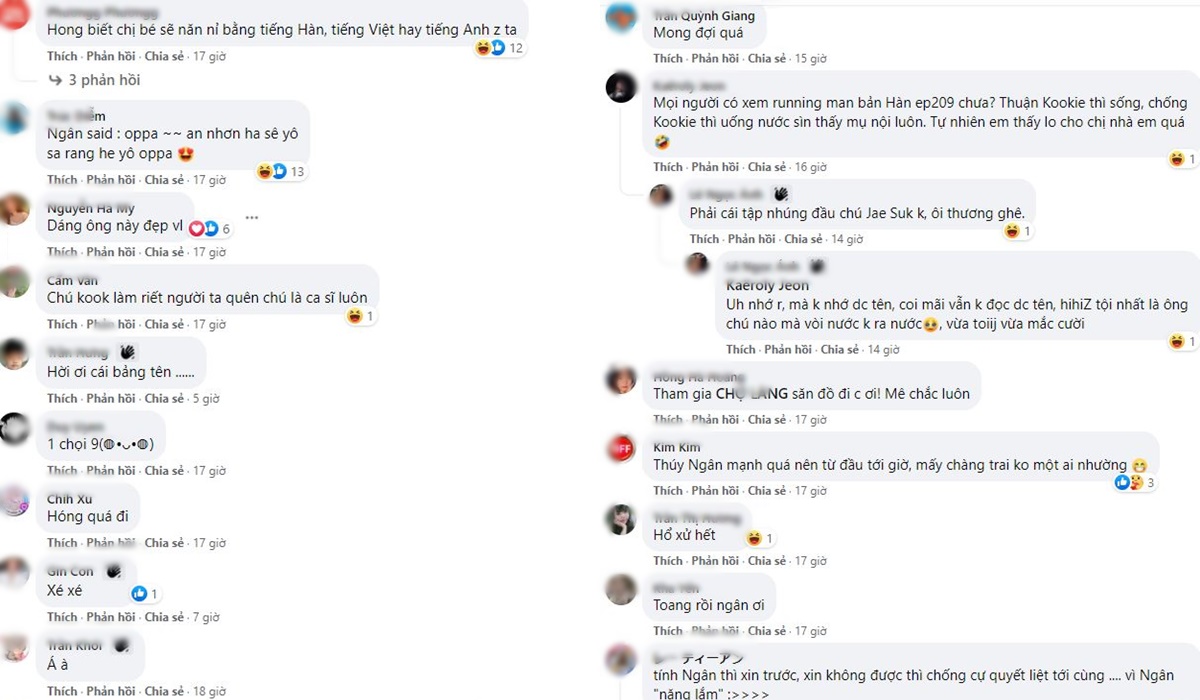Click Phản hồi under Mong đợi quá comment
Image resolution: width=1200 pixels, height=700 pixels.
tap(715, 59)
